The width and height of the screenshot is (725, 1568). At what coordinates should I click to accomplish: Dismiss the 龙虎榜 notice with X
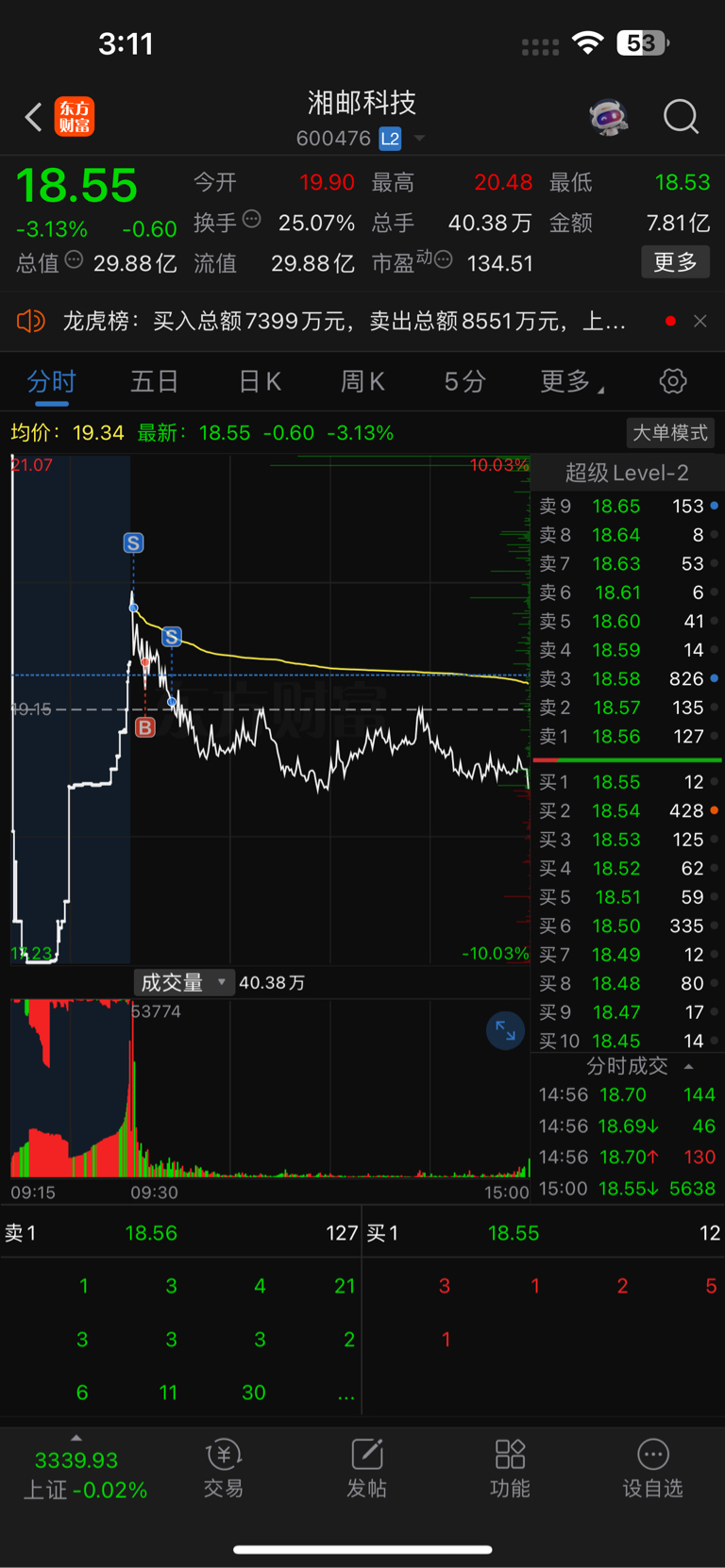pyautogui.click(x=700, y=322)
